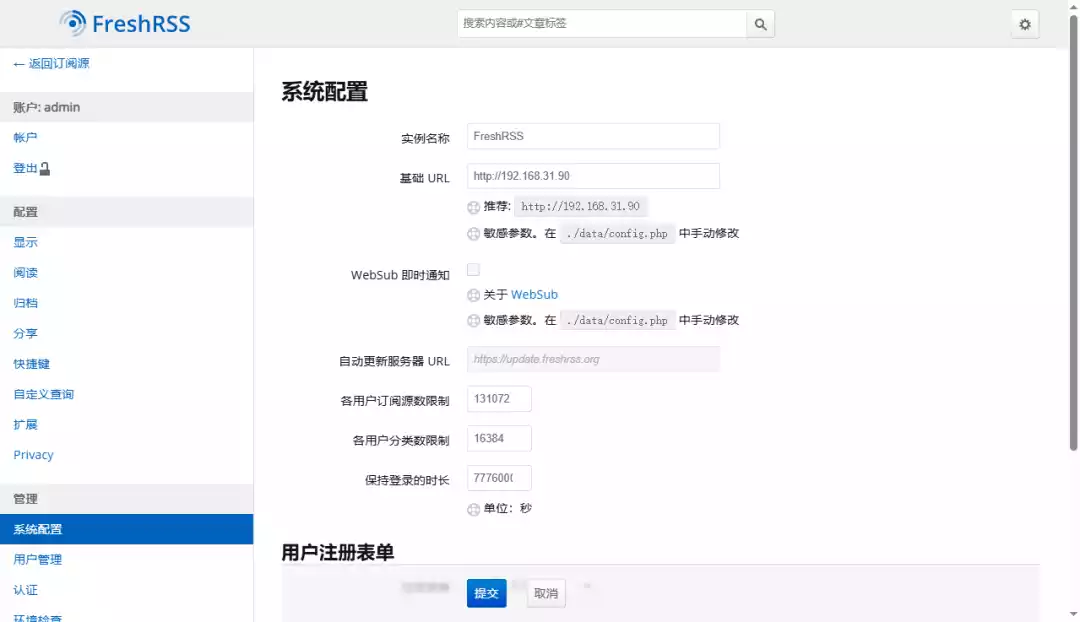Viewport: 1080px width, 622px height.
Task: Open the WebSub link
Action: pos(533,294)
